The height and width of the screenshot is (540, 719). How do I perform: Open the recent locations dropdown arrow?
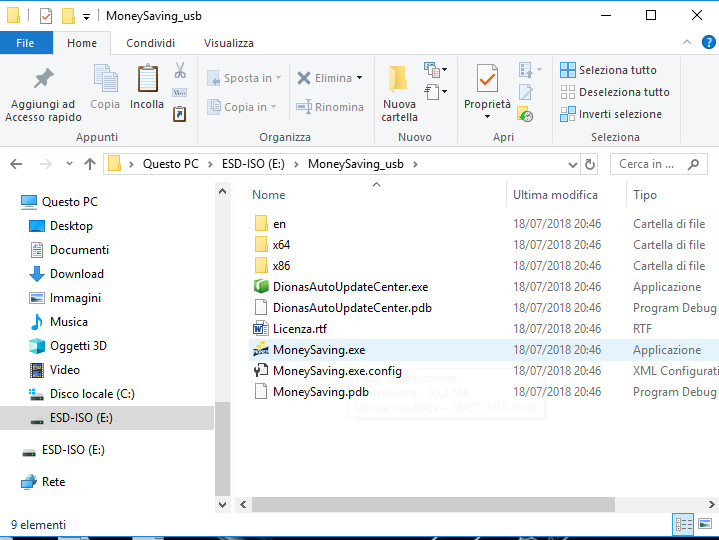[69, 164]
